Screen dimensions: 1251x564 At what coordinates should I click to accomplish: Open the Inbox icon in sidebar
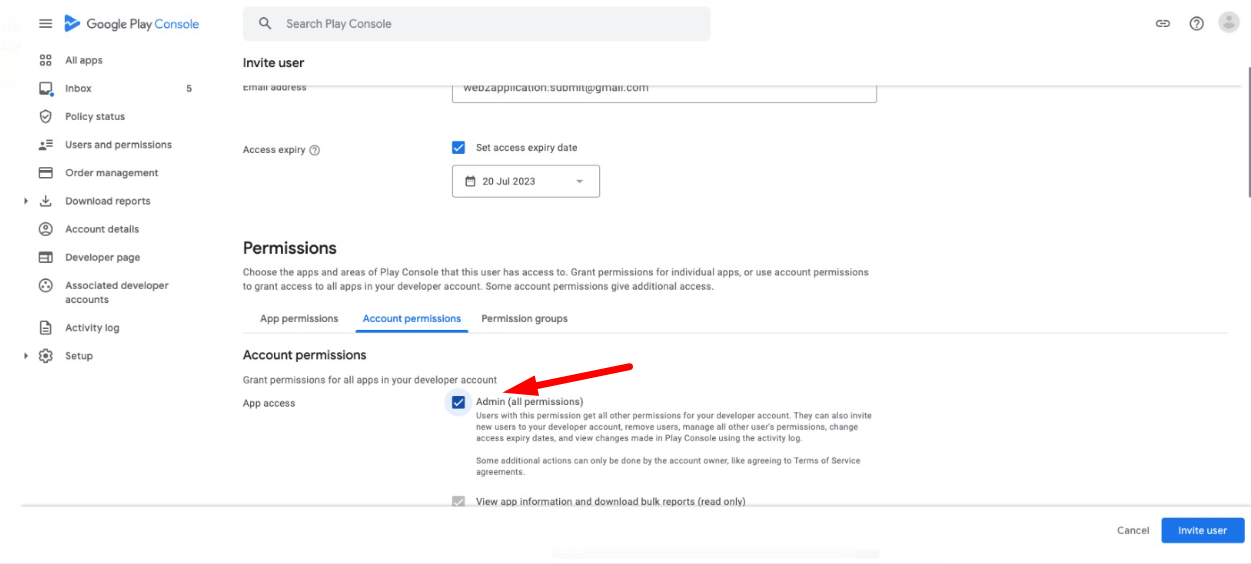[x=45, y=89]
